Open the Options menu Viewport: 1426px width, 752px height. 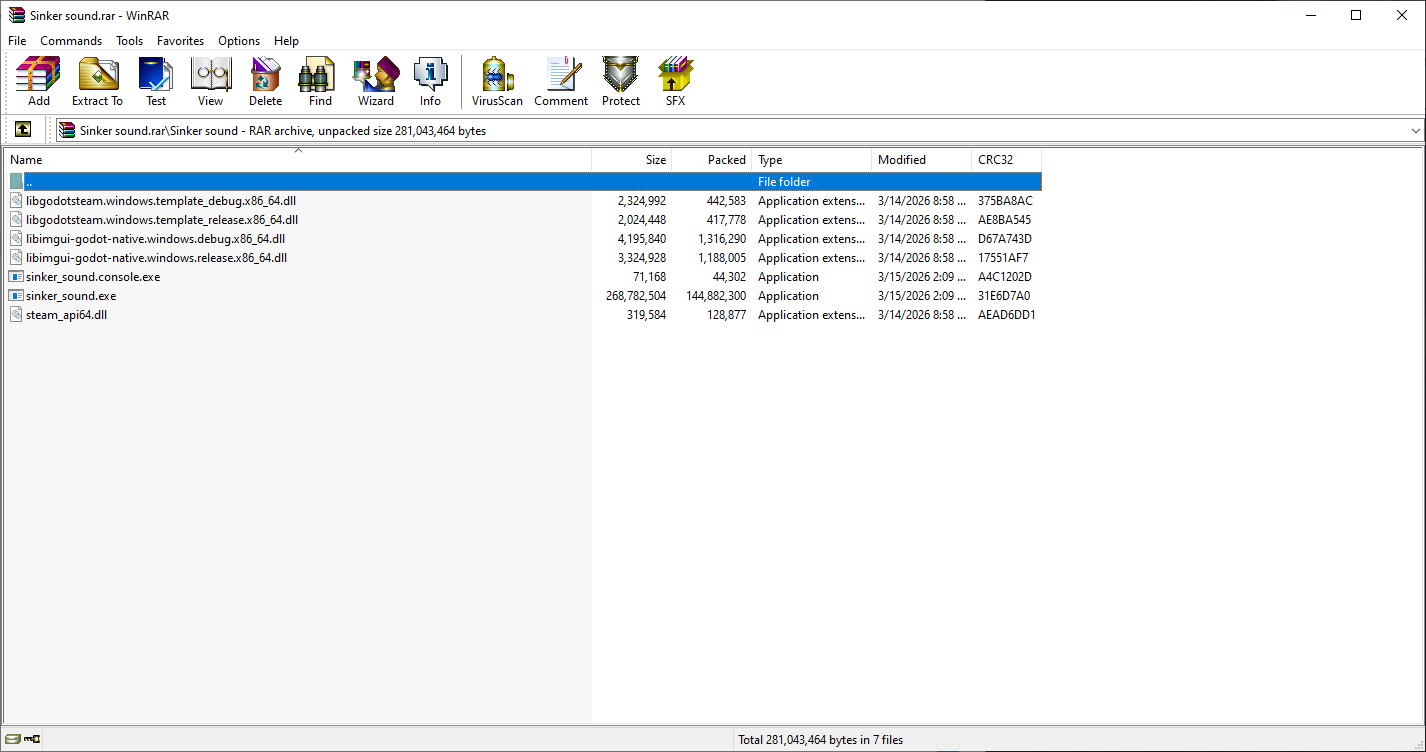[239, 41]
